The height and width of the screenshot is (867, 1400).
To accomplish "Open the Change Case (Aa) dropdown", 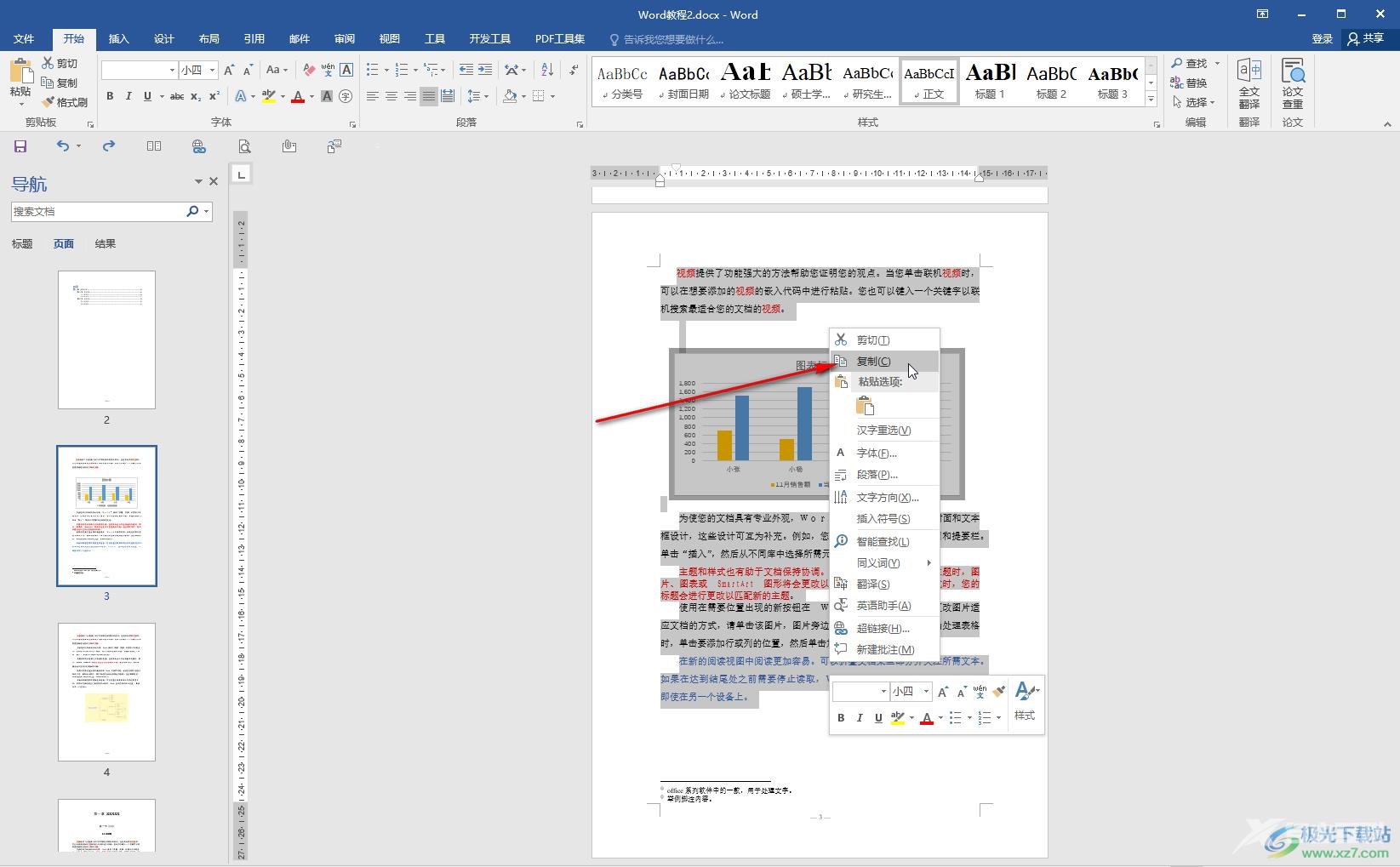I will [277, 70].
